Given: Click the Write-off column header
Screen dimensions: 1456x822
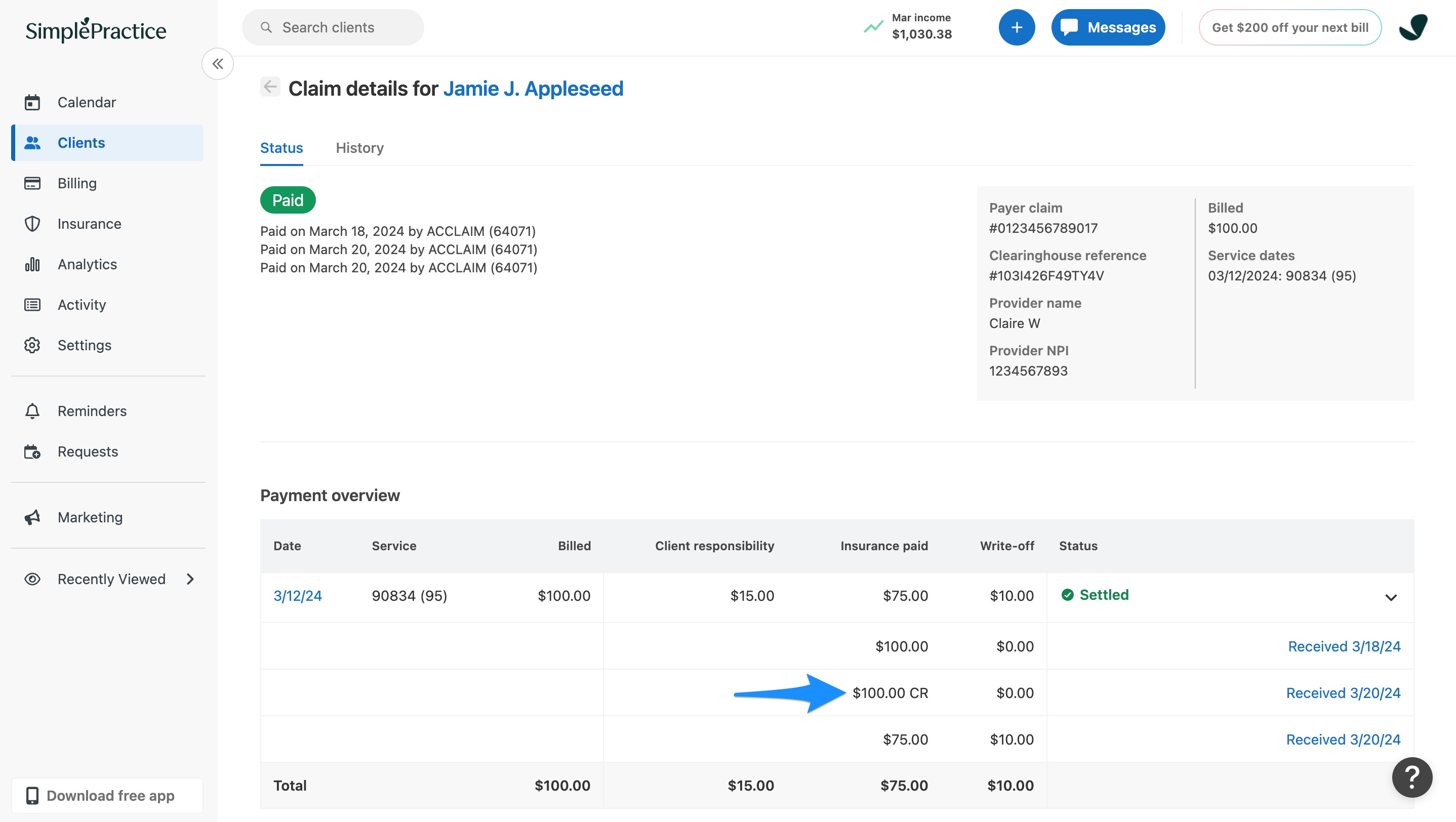Looking at the screenshot, I should 1006,546.
